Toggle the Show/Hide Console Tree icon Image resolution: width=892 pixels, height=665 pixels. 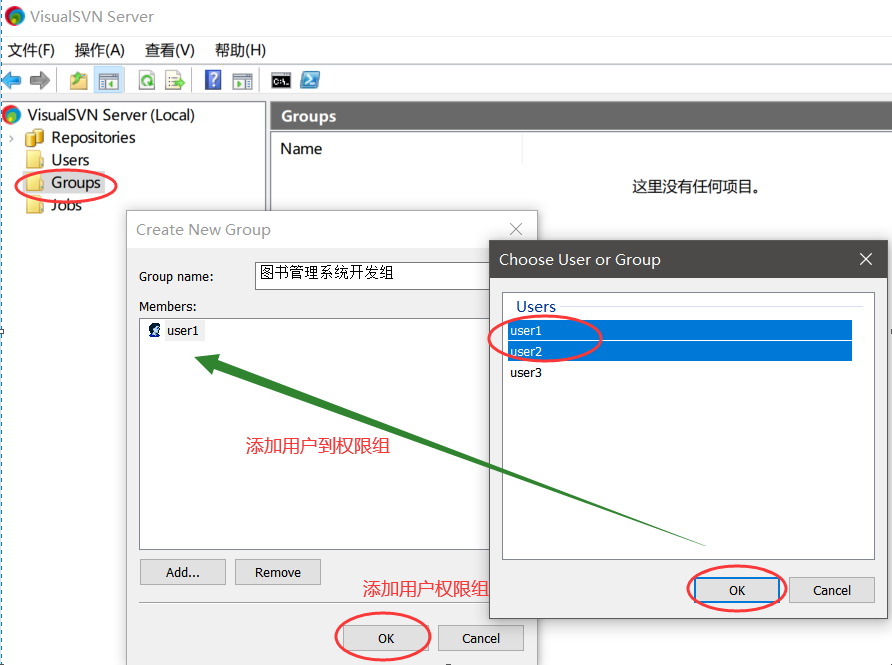[x=108, y=80]
